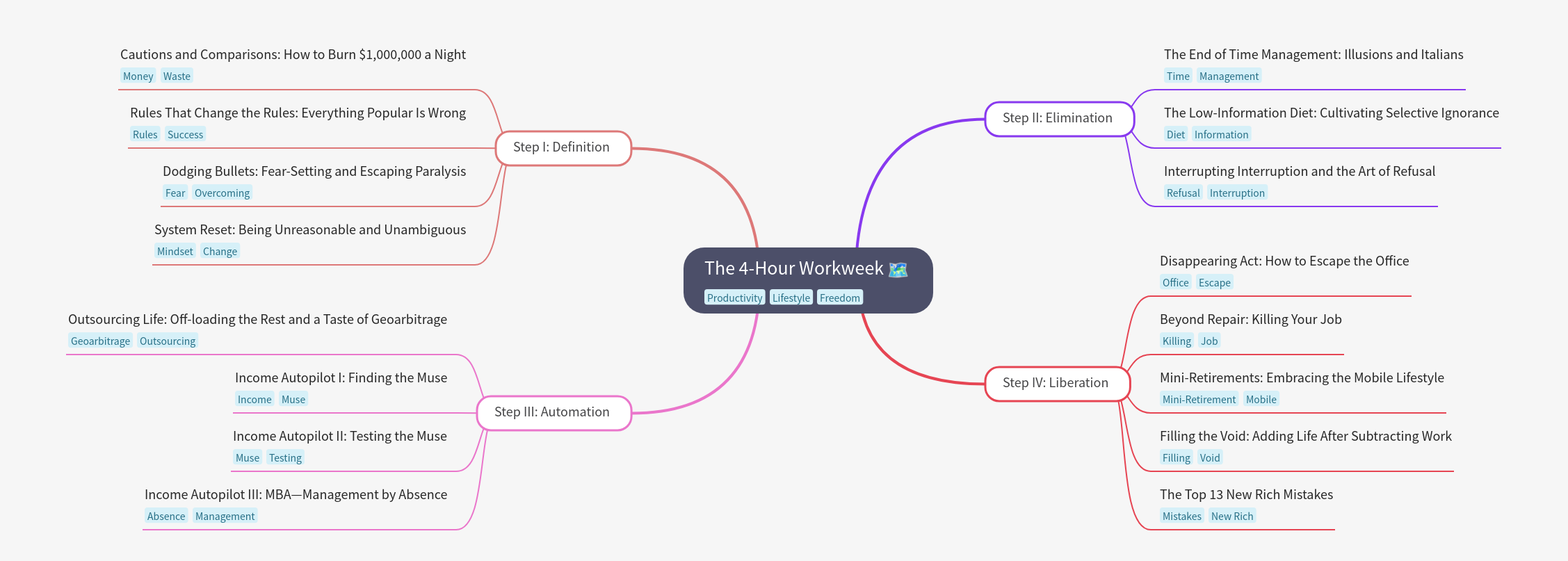Click the map emoji in central node
The image size is (1568, 561).
tap(898, 269)
